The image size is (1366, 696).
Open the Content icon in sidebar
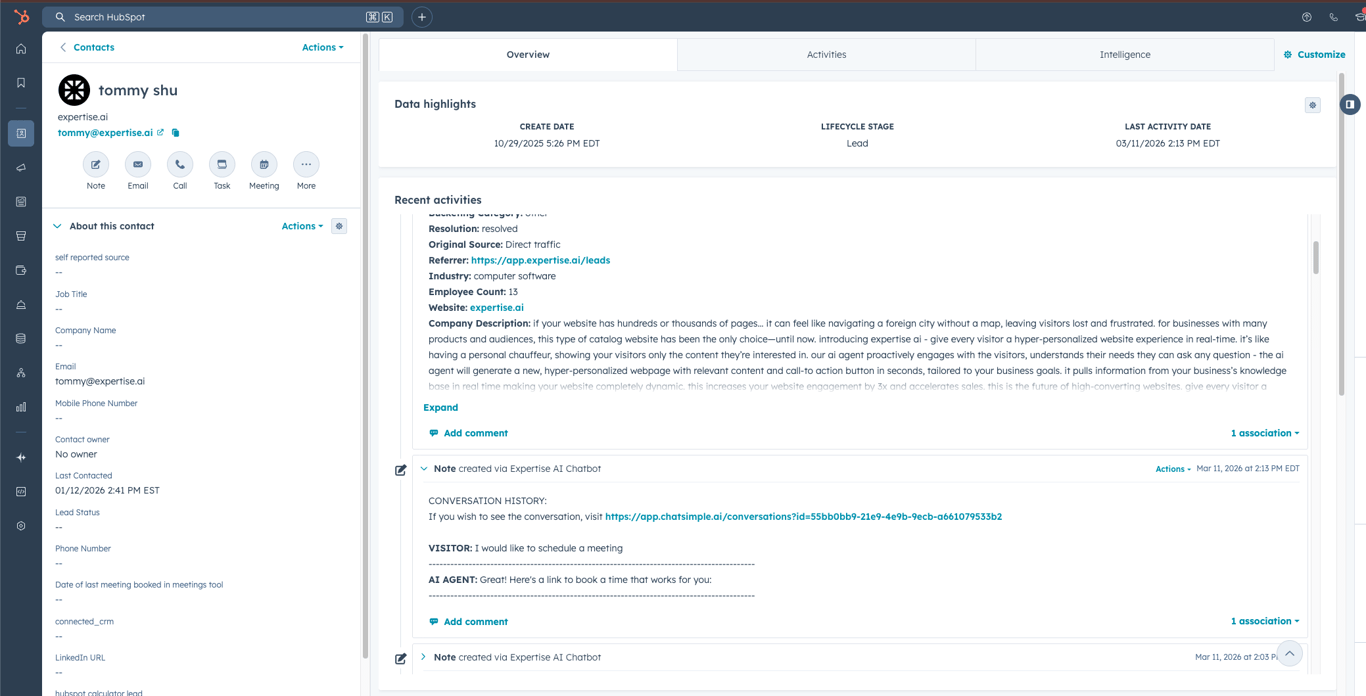tap(21, 202)
